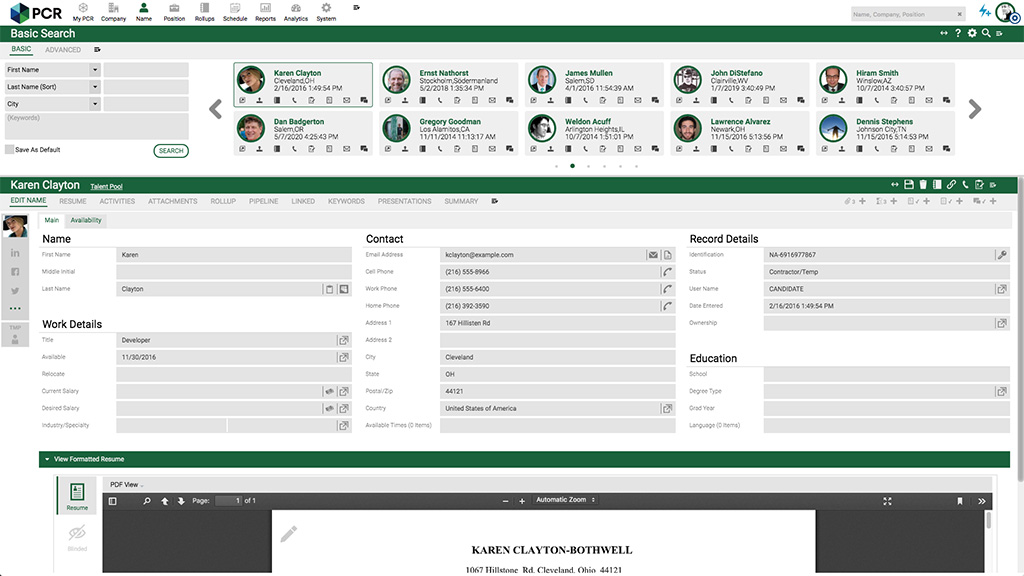Open Analytics from the top navigation bar
Screen dimensions: 1024x576
[x=295, y=13]
